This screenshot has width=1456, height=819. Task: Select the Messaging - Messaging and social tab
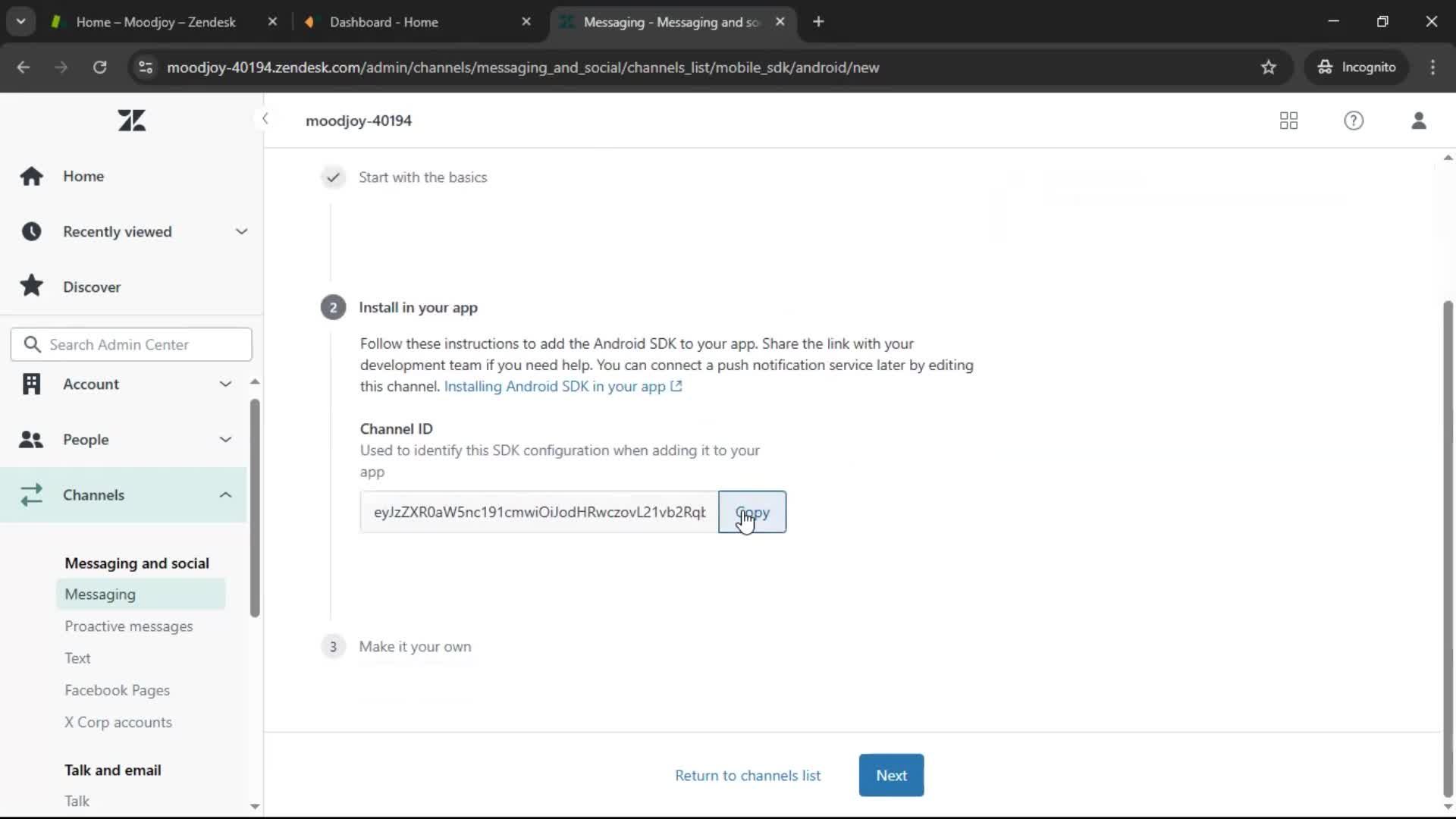point(672,22)
